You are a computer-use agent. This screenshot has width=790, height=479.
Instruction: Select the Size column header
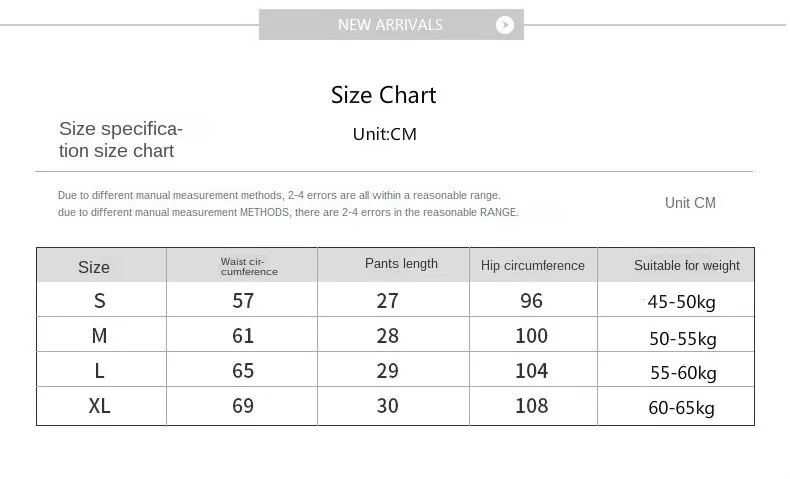coord(94,267)
